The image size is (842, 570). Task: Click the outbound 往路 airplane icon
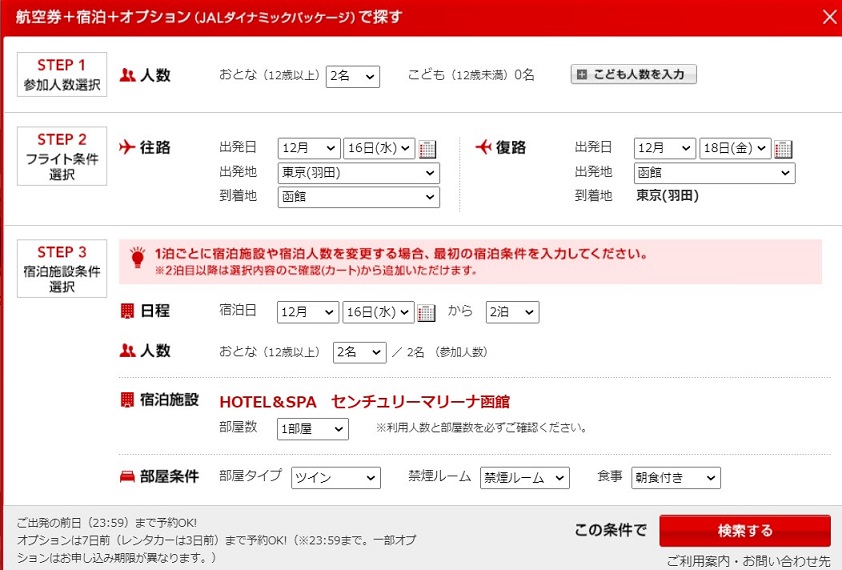point(127,147)
